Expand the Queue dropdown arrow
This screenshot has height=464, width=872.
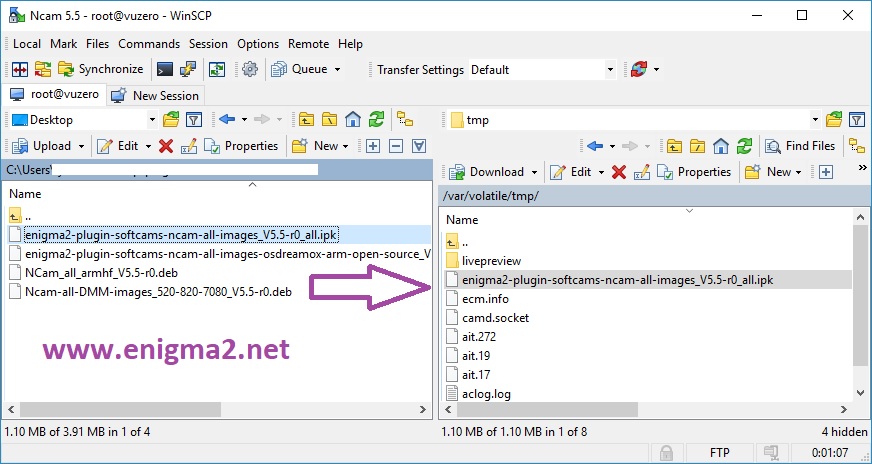click(337, 70)
